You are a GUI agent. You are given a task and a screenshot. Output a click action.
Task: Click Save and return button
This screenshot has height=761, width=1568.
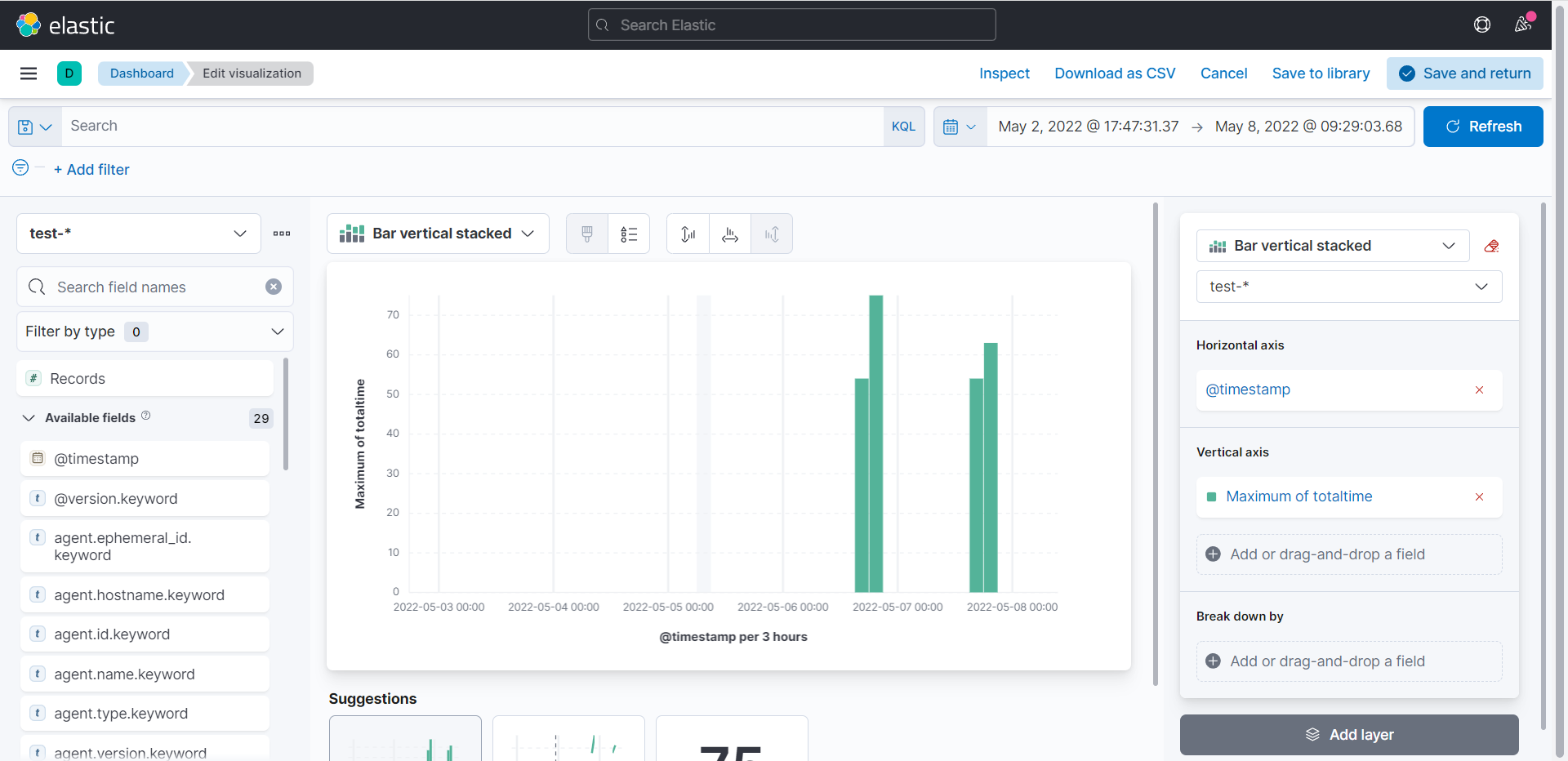(x=1465, y=73)
